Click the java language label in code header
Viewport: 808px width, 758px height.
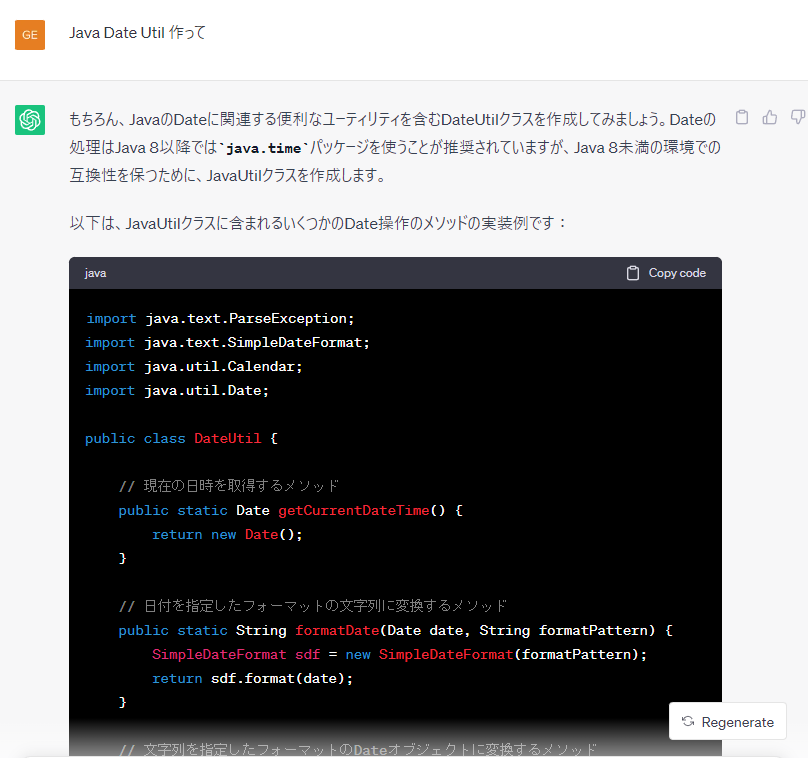pyautogui.click(x=96, y=273)
